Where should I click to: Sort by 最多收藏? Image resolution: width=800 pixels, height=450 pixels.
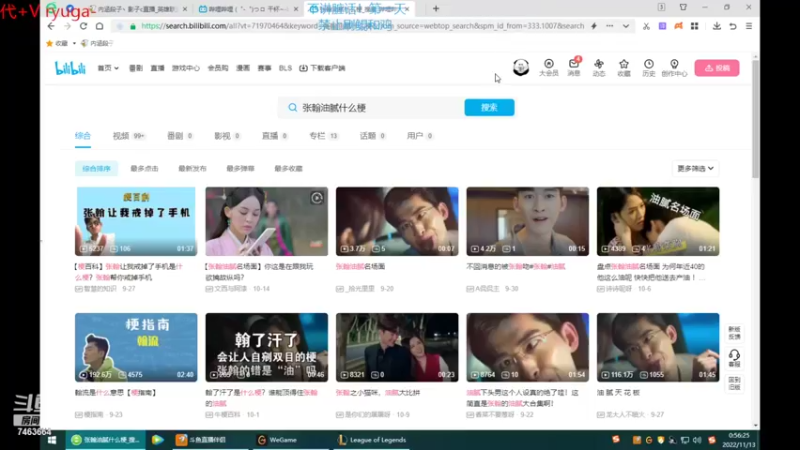point(288,168)
